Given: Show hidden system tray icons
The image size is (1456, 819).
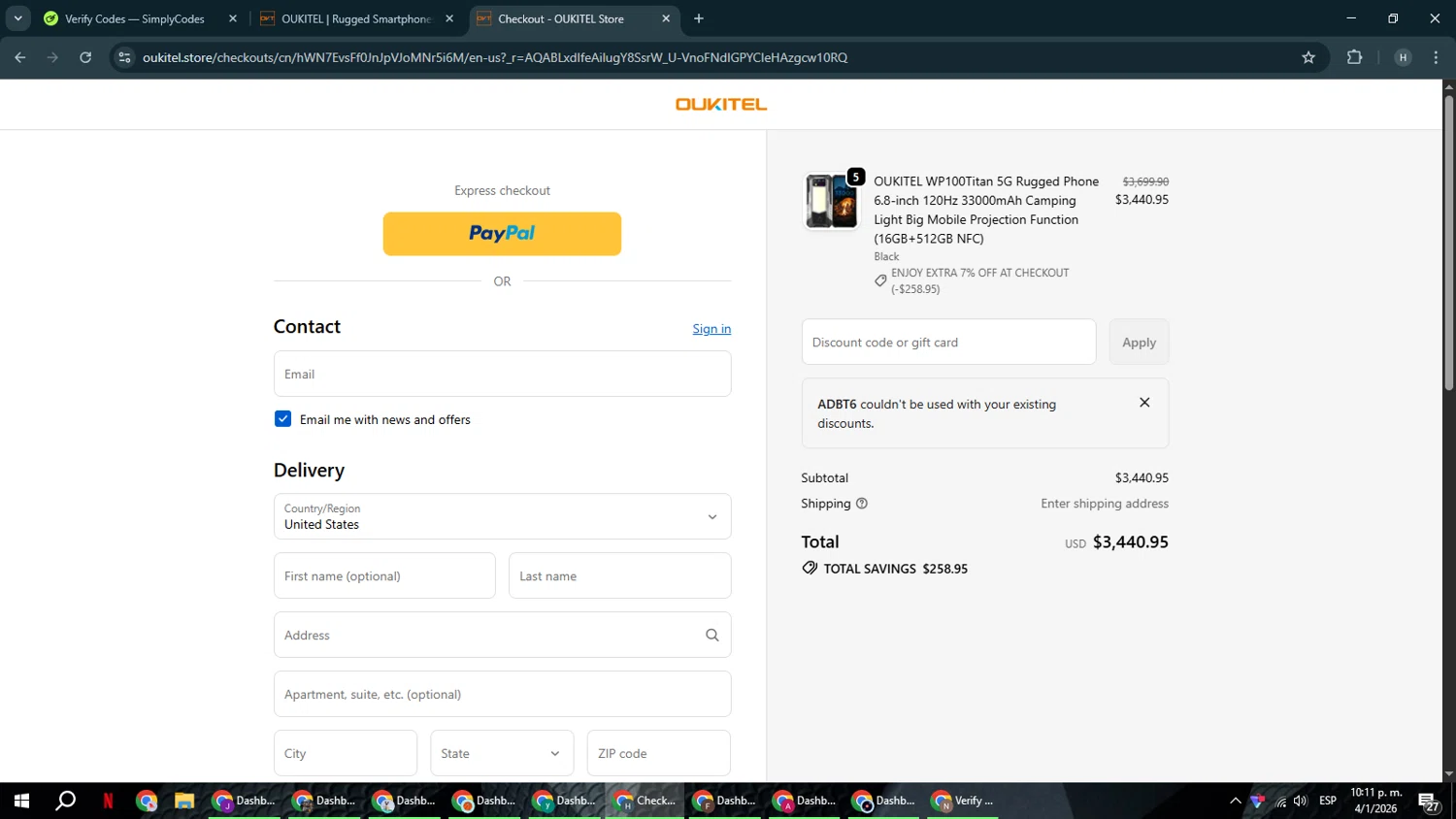Looking at the screenshot, I should (1235, 801).
